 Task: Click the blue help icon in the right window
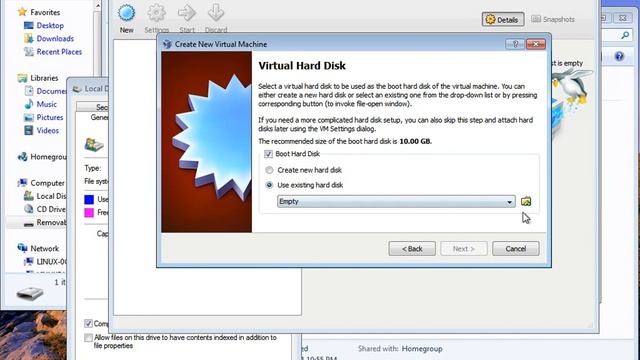(x=619, y=56)
